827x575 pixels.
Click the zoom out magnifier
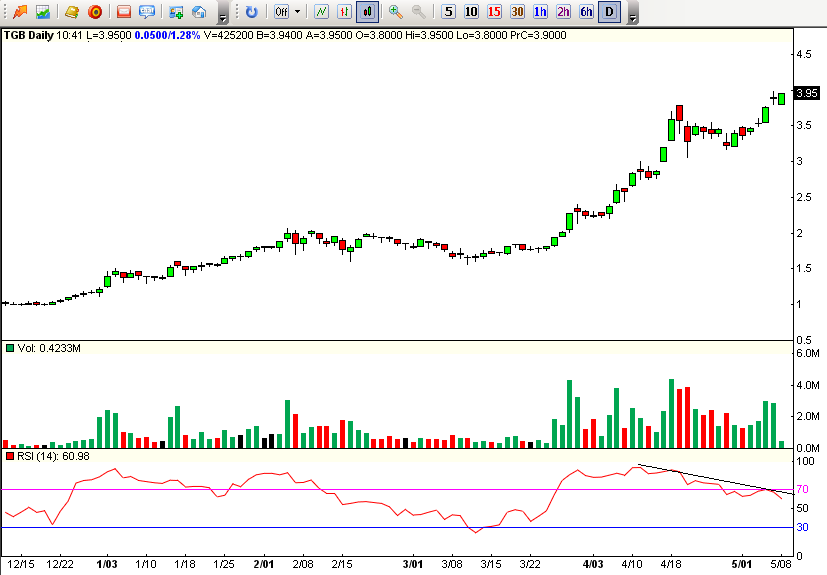(418, 12)
